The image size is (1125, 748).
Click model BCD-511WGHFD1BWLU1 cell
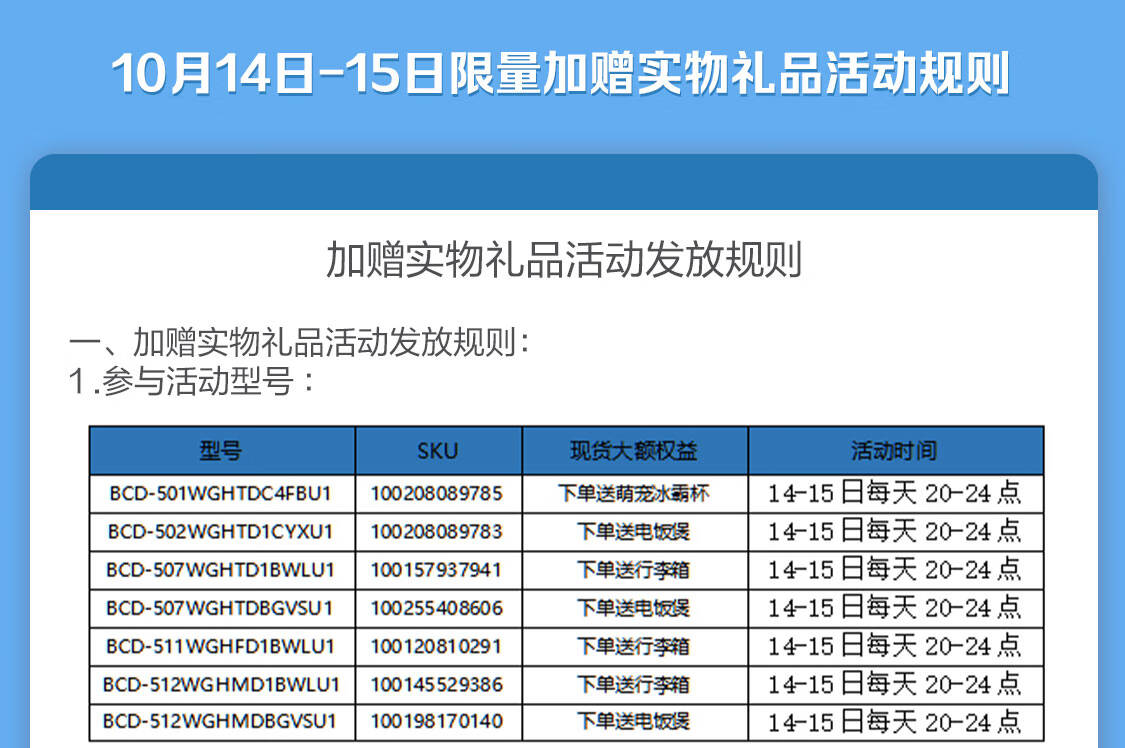[x=221, y=646]
